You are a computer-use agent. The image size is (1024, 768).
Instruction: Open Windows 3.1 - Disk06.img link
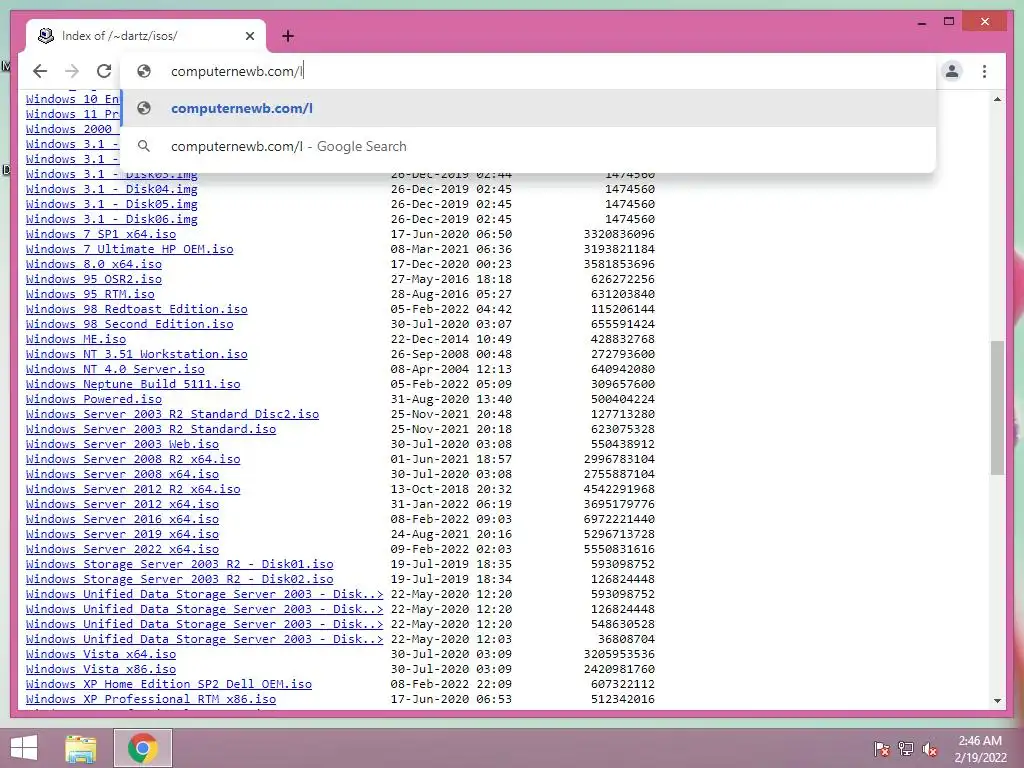point(112,219)
